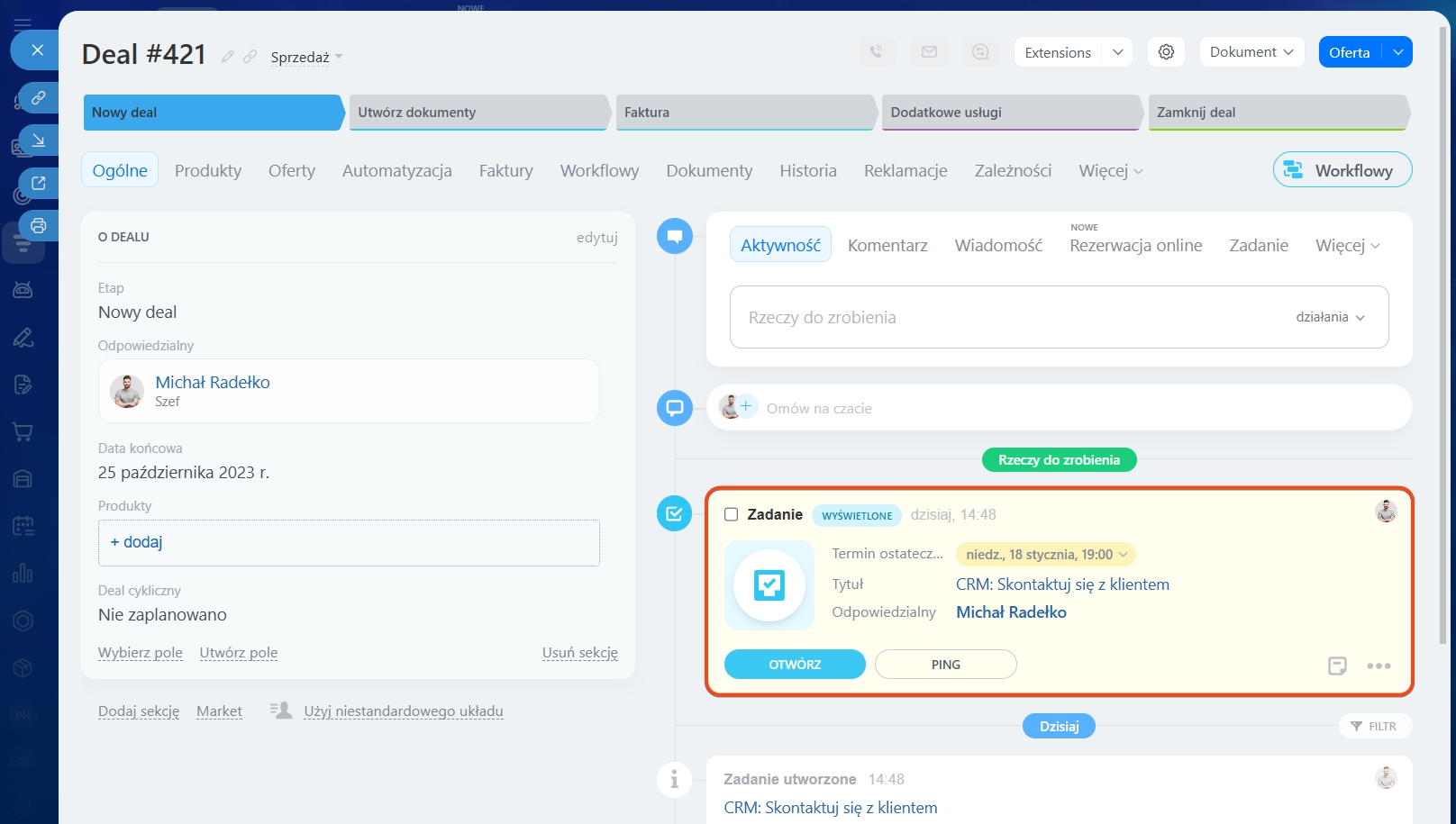Switch to the Produkty tab
The width and height of the screenshot is (1456, 824).
click(208, 170)
